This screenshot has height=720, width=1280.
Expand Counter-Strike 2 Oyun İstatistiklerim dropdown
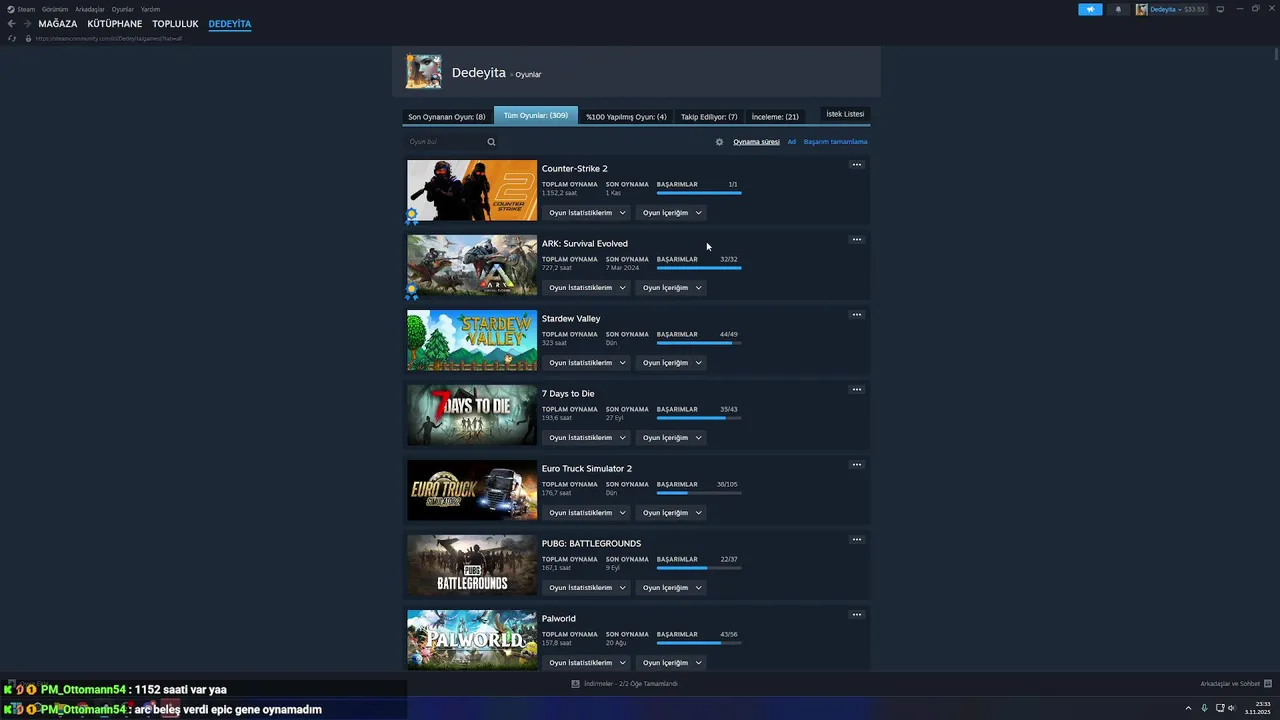587,212
